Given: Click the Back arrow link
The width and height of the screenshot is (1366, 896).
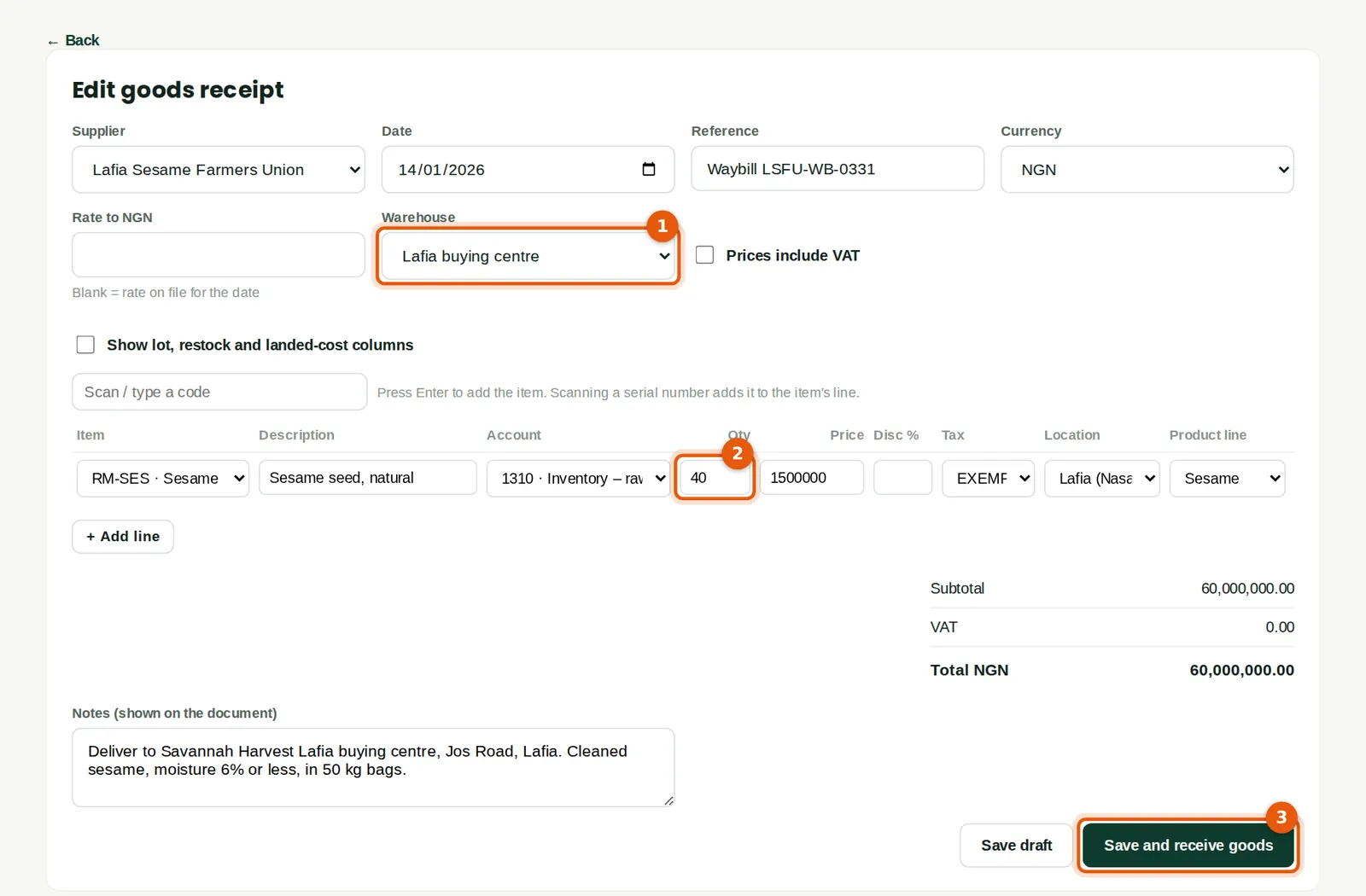Looking at the screenshot, I should [73, 40].
